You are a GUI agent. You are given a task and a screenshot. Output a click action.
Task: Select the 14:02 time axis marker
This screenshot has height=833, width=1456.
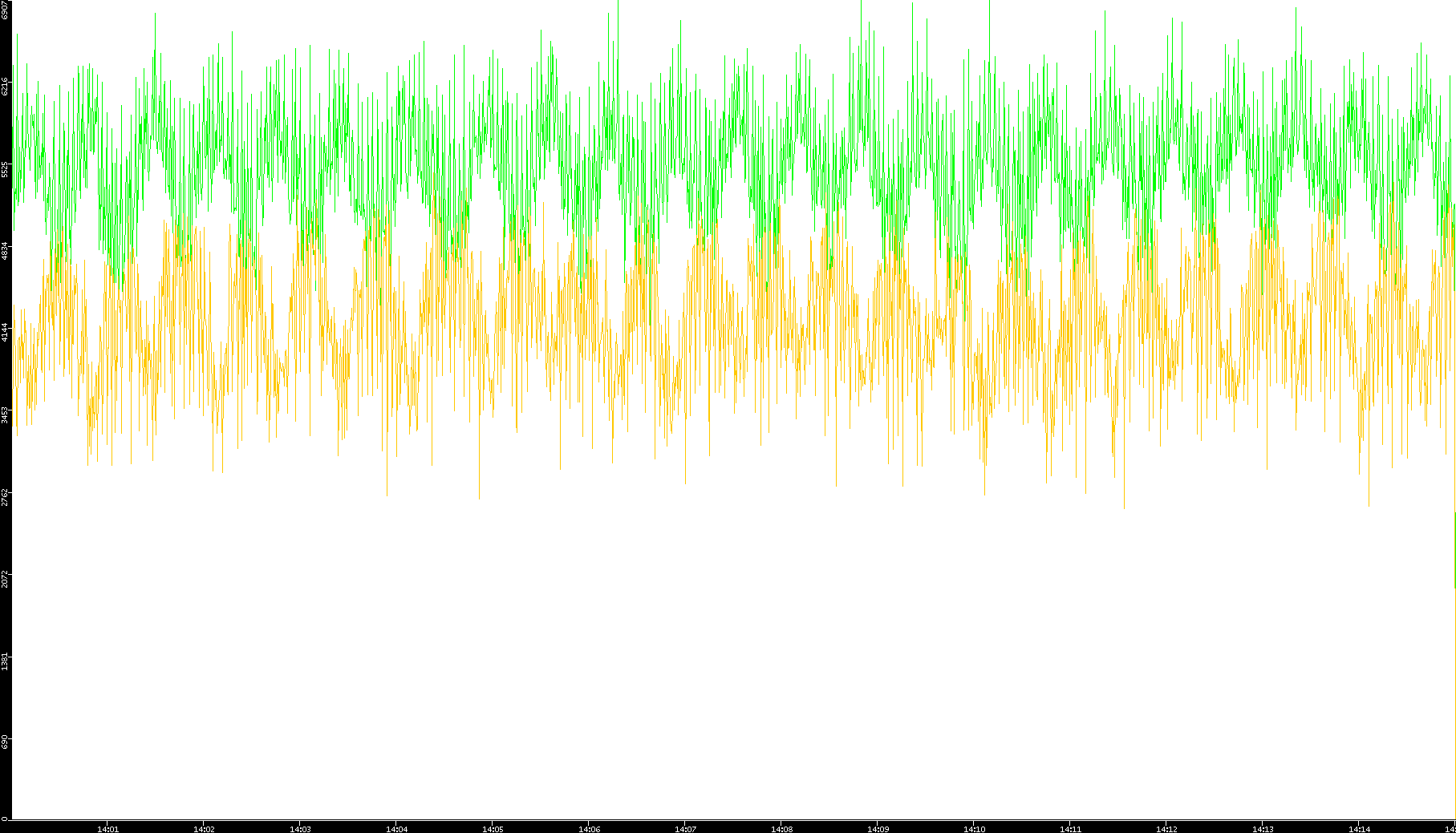[204, 829]
